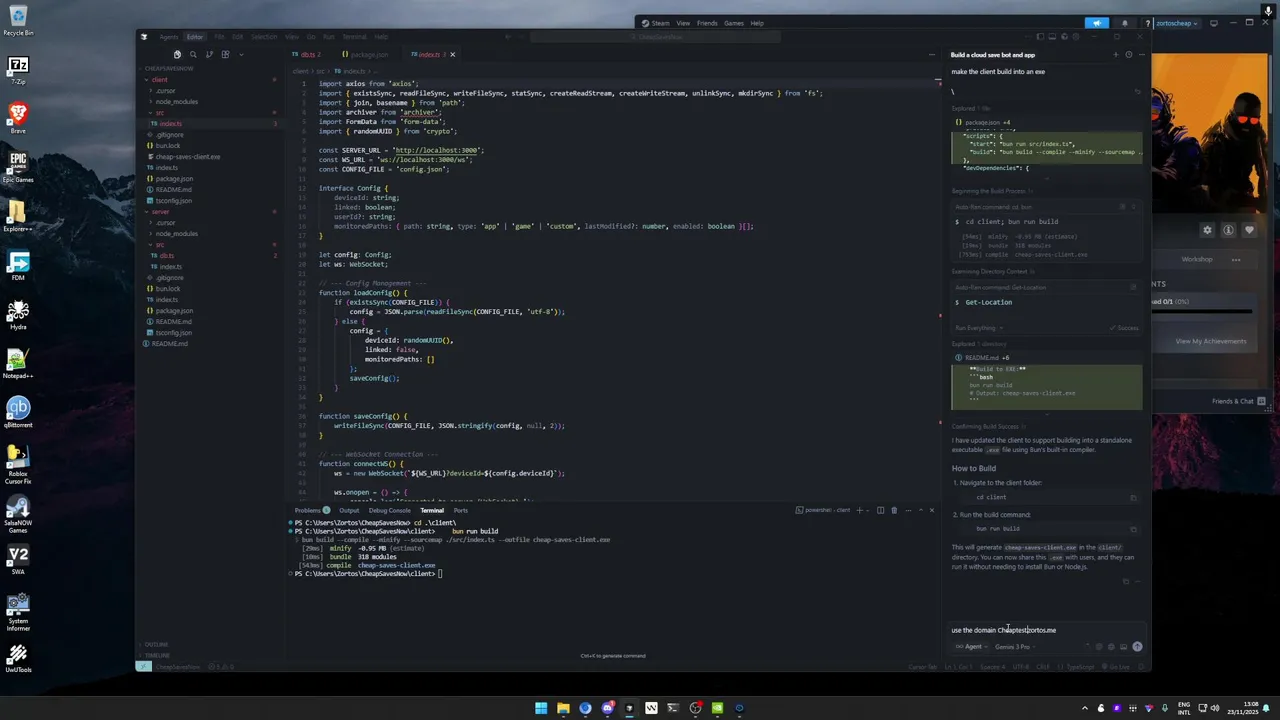Open server db.ts file in explorer

(166, 256)
